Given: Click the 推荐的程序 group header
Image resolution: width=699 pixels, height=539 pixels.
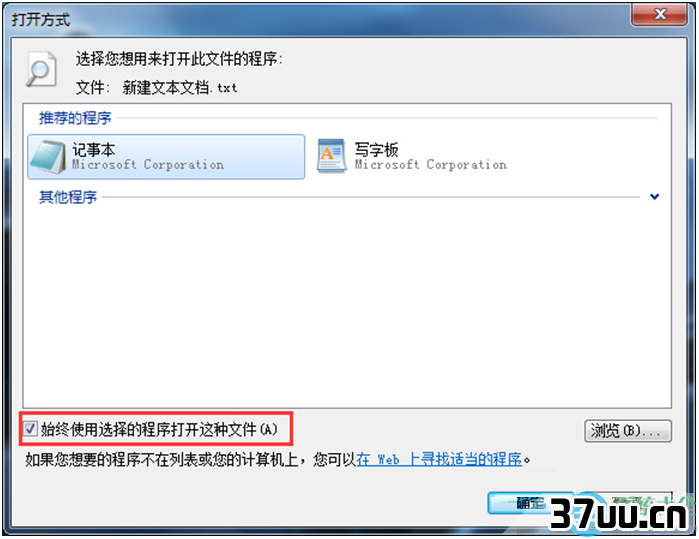Looking at the screenshot, I should pyautogui.click(x=75, y=118).
